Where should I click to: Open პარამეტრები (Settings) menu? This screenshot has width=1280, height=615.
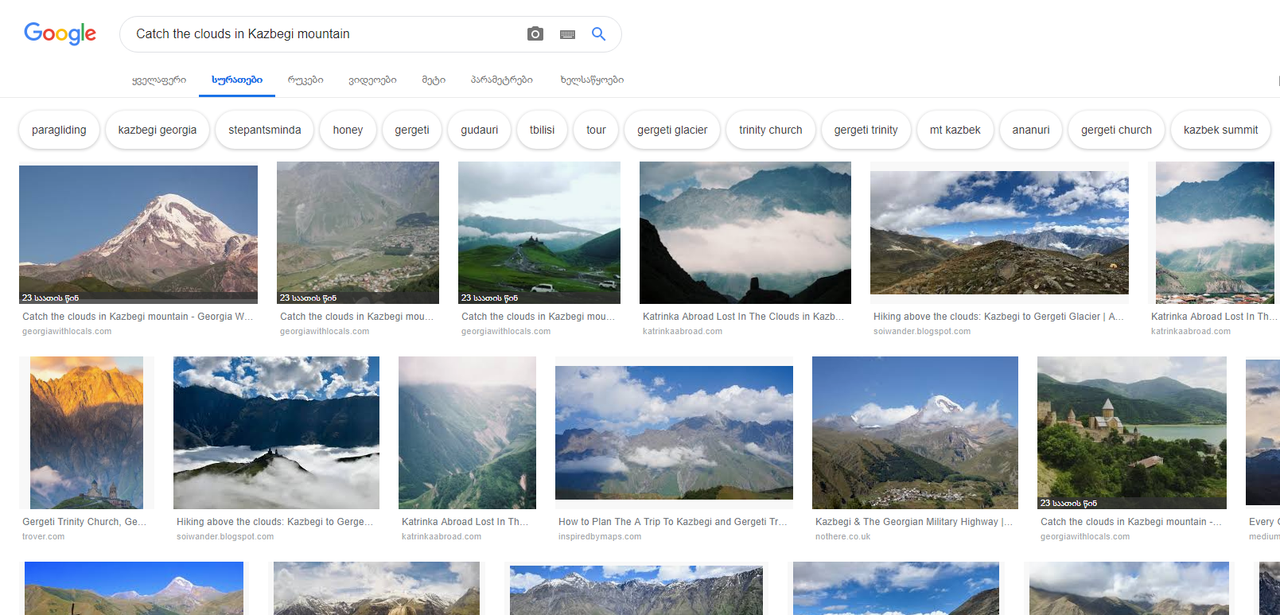point(501,80)
